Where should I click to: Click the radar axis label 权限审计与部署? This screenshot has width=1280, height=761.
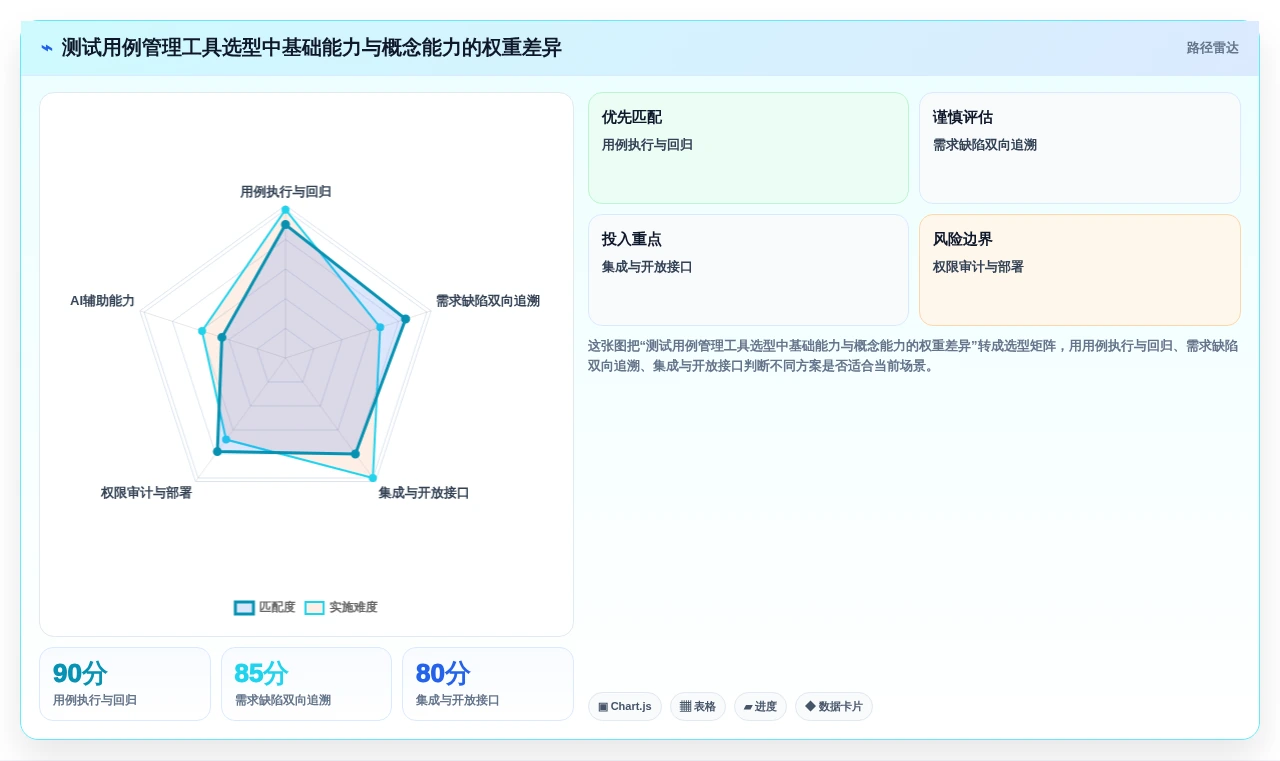pyautogui.click(x=146, y=492)
